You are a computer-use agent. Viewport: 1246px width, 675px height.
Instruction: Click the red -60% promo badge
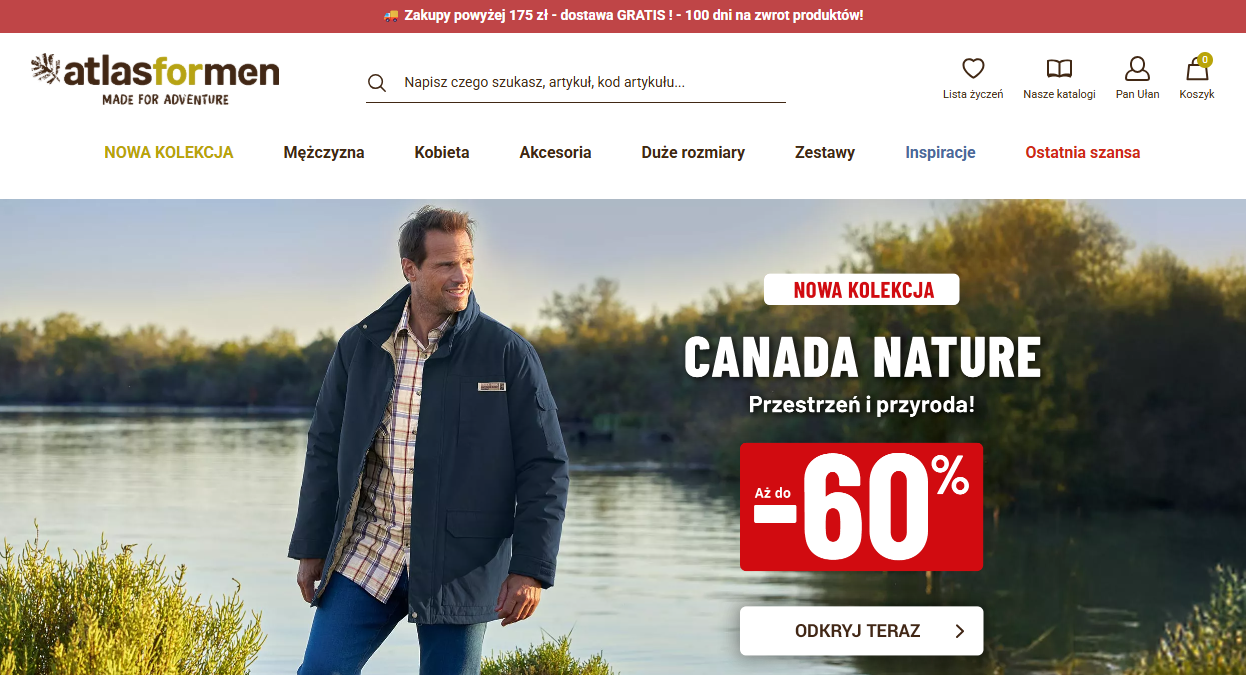click(x=861, y=507)
